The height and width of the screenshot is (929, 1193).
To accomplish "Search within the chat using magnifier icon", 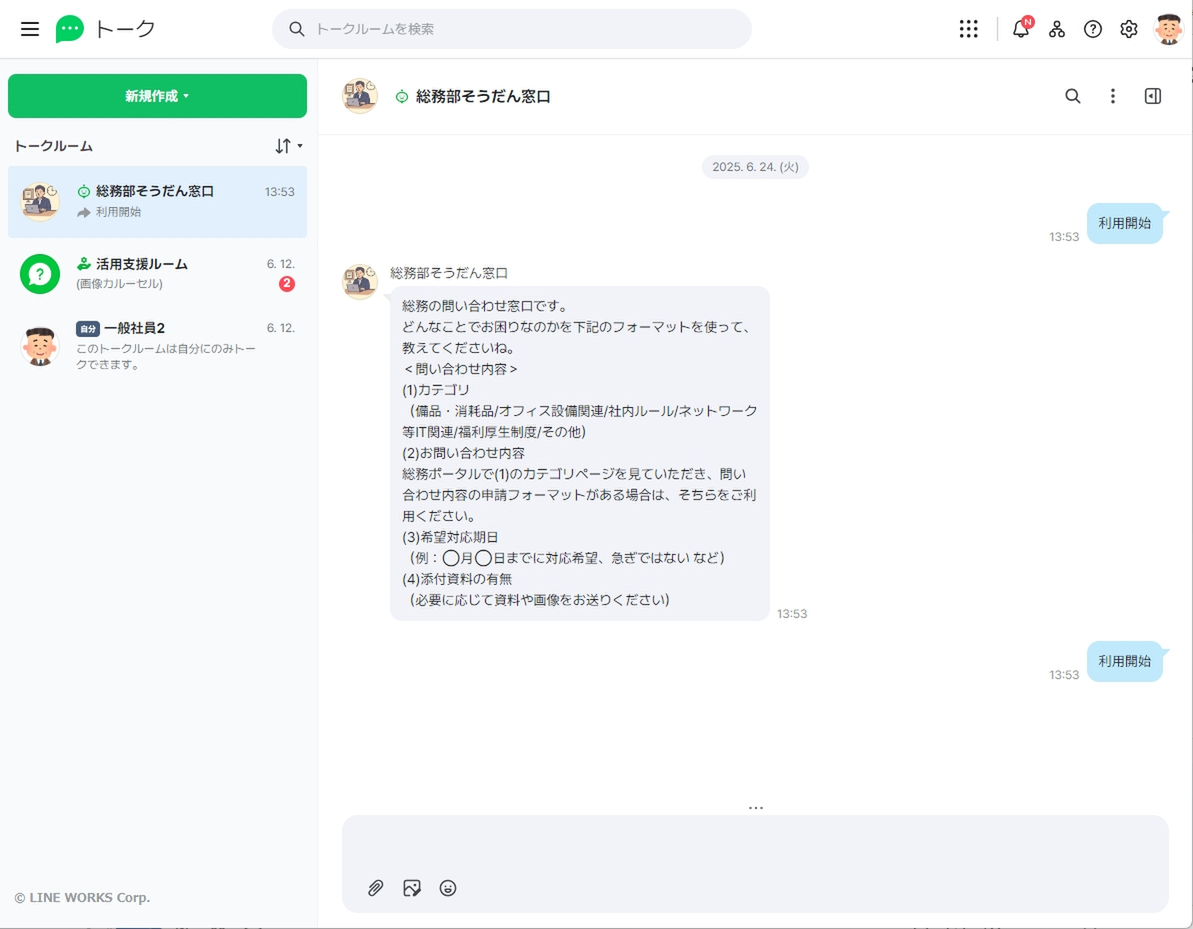I will [1072, 96].
